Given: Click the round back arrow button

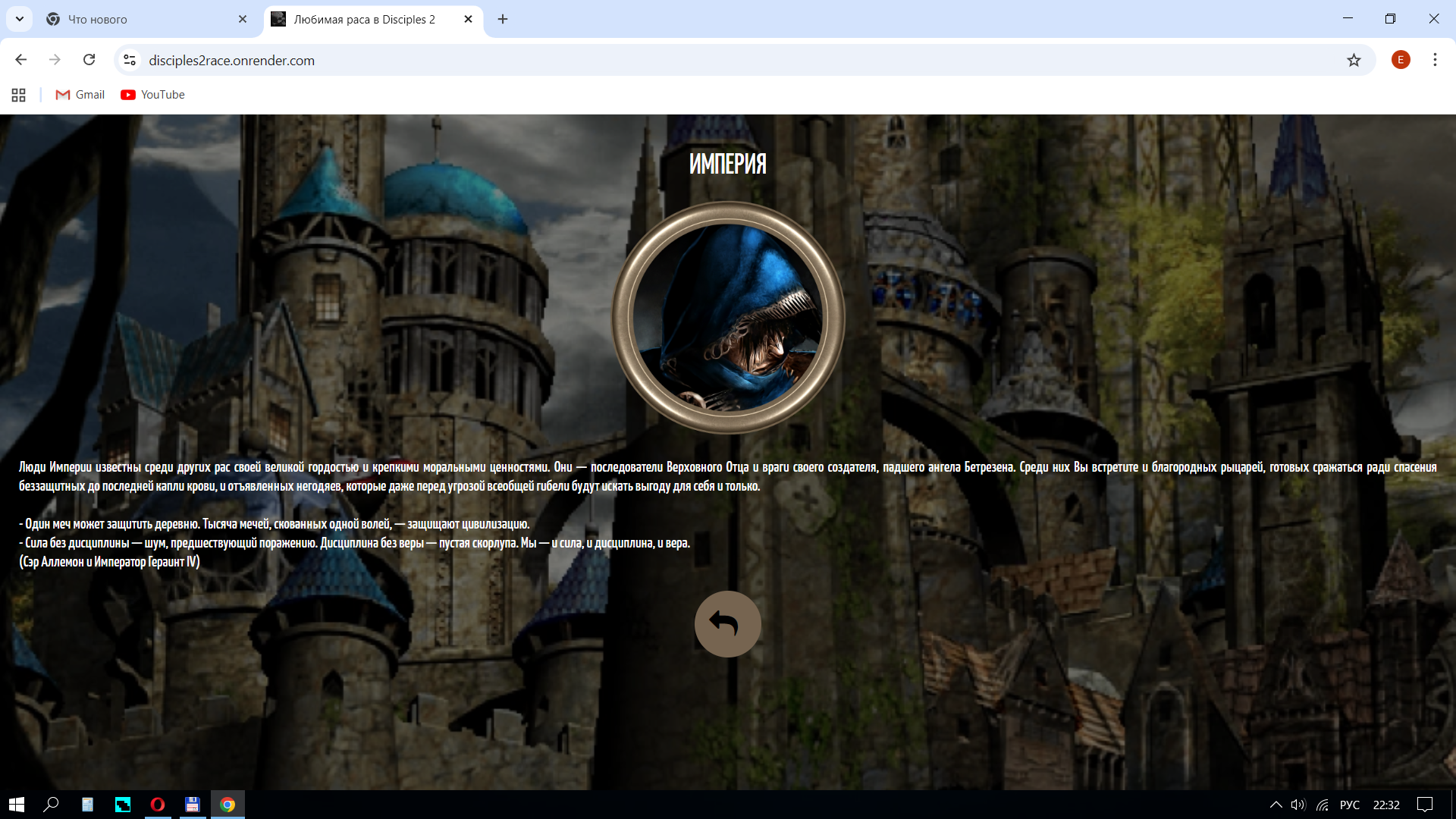Looking at the screenshot, I should (727, 623).
